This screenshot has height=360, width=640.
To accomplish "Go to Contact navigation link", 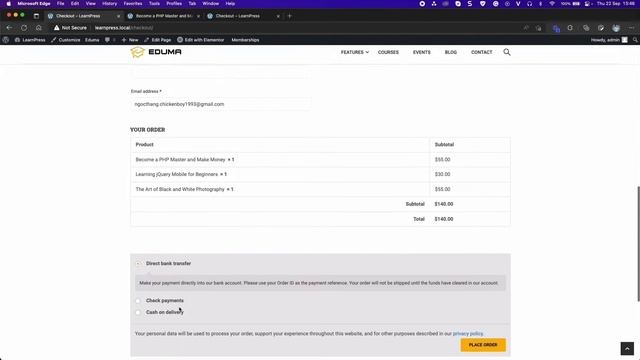I will (482, 52).
